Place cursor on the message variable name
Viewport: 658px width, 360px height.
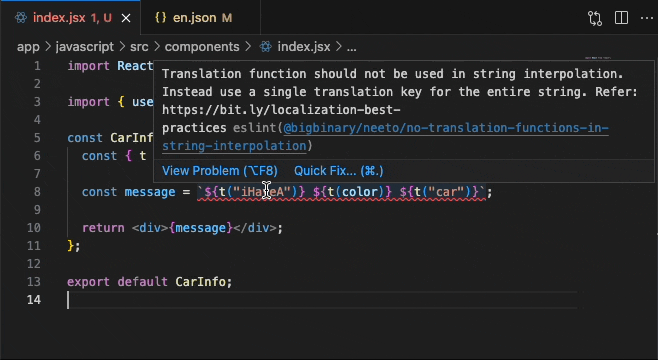coord(150,192)
